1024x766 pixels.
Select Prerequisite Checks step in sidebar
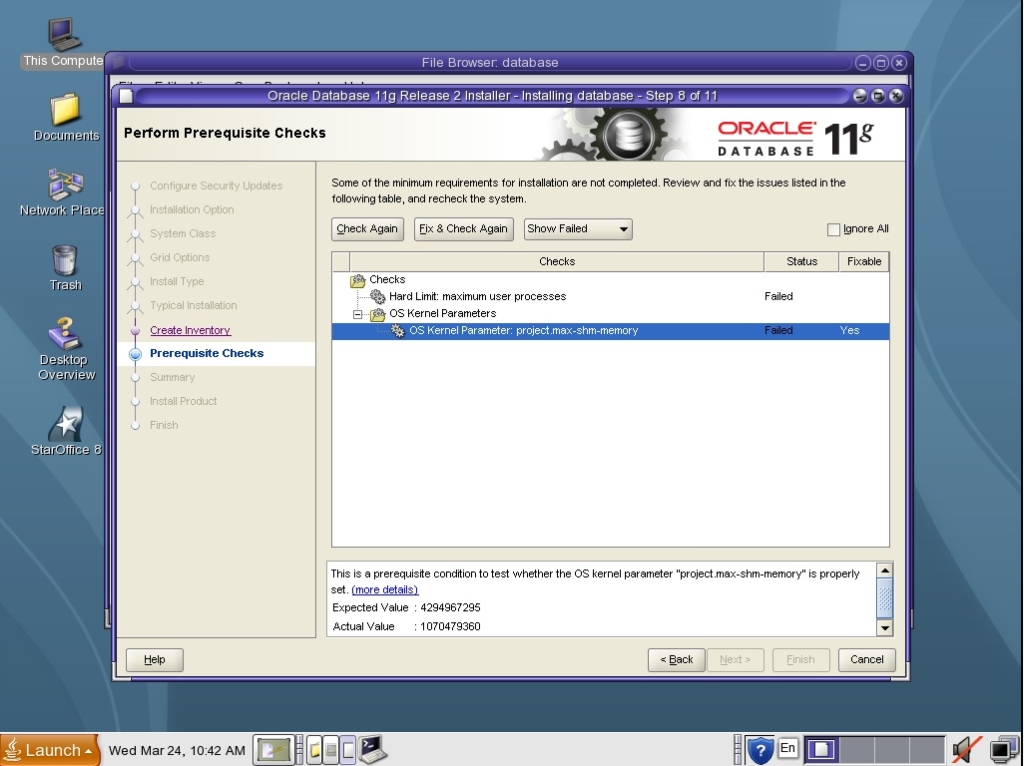click(x=206, y=353)
